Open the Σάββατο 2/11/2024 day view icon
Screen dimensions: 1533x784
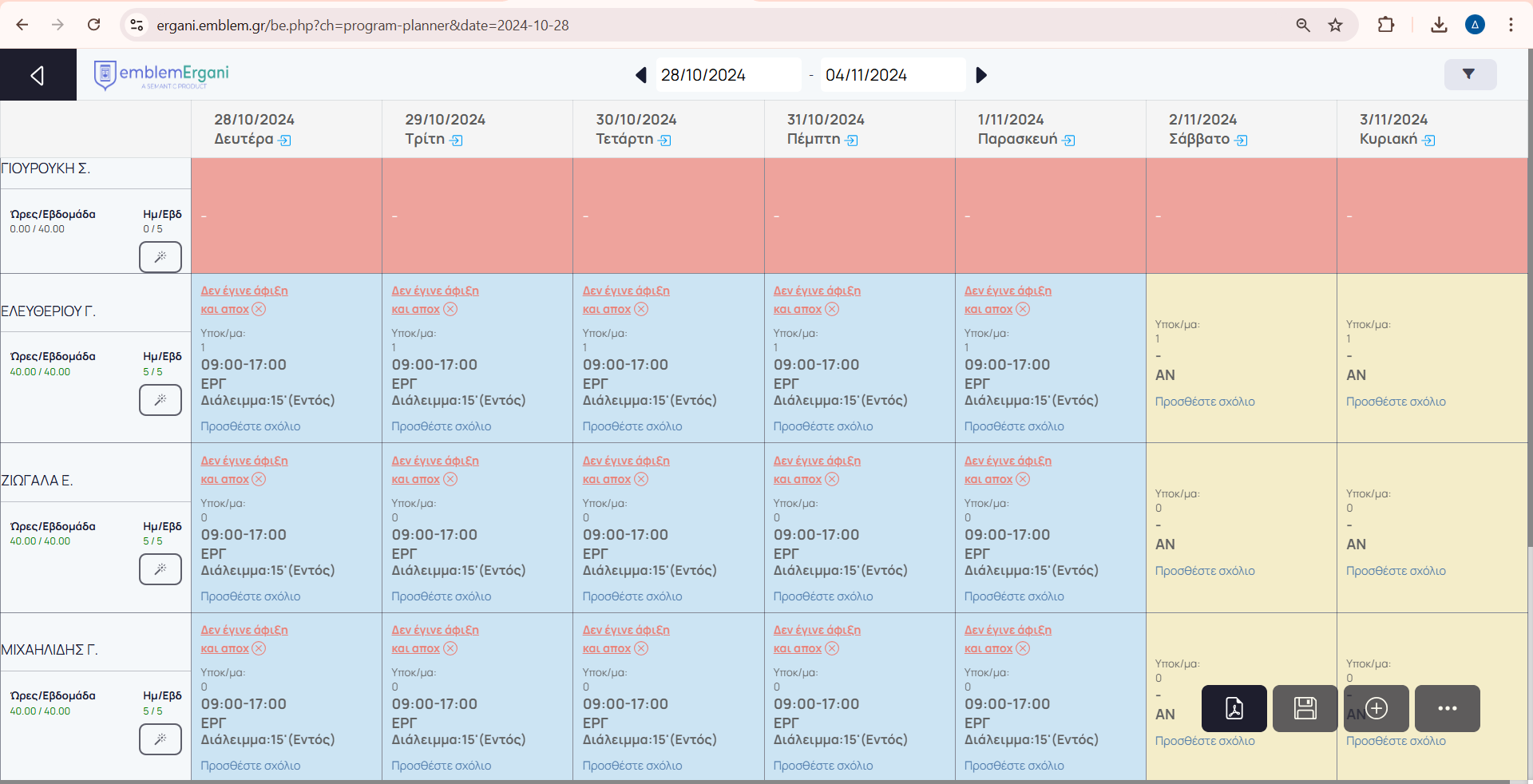tap(1241, 141)
